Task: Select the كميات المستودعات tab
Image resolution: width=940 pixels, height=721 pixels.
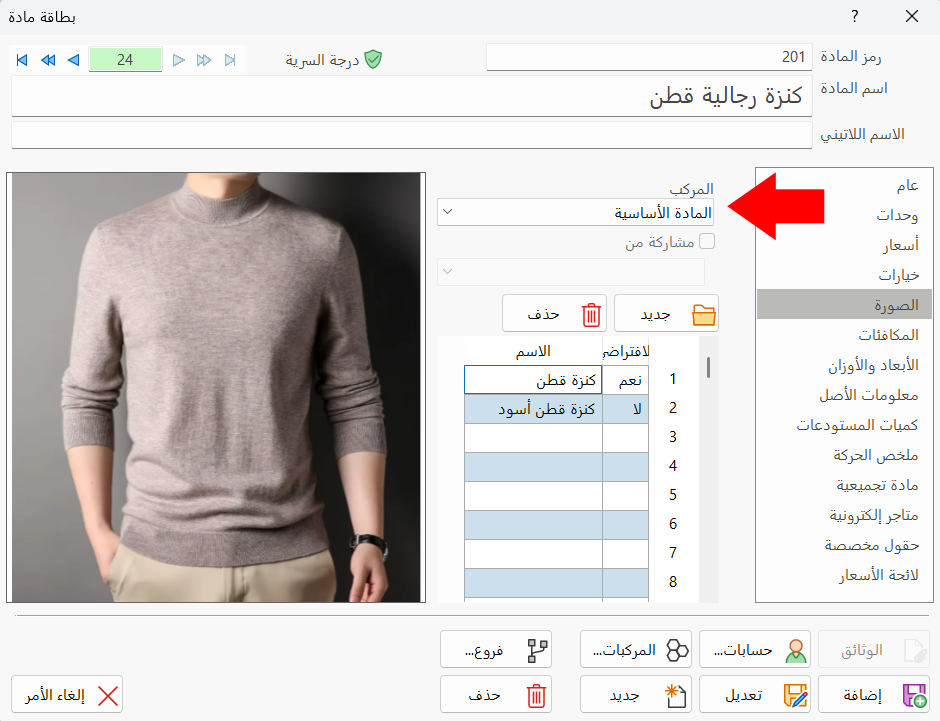Action: (x=844, y=424)
